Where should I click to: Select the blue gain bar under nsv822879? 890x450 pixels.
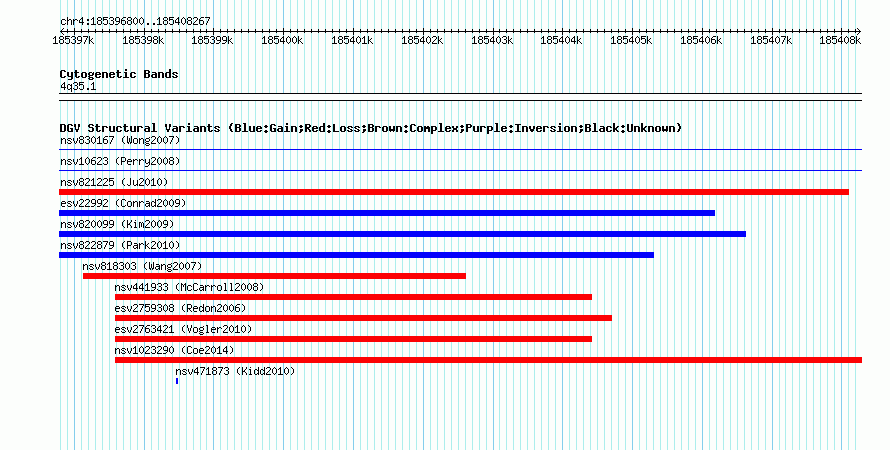pos(356,255)
